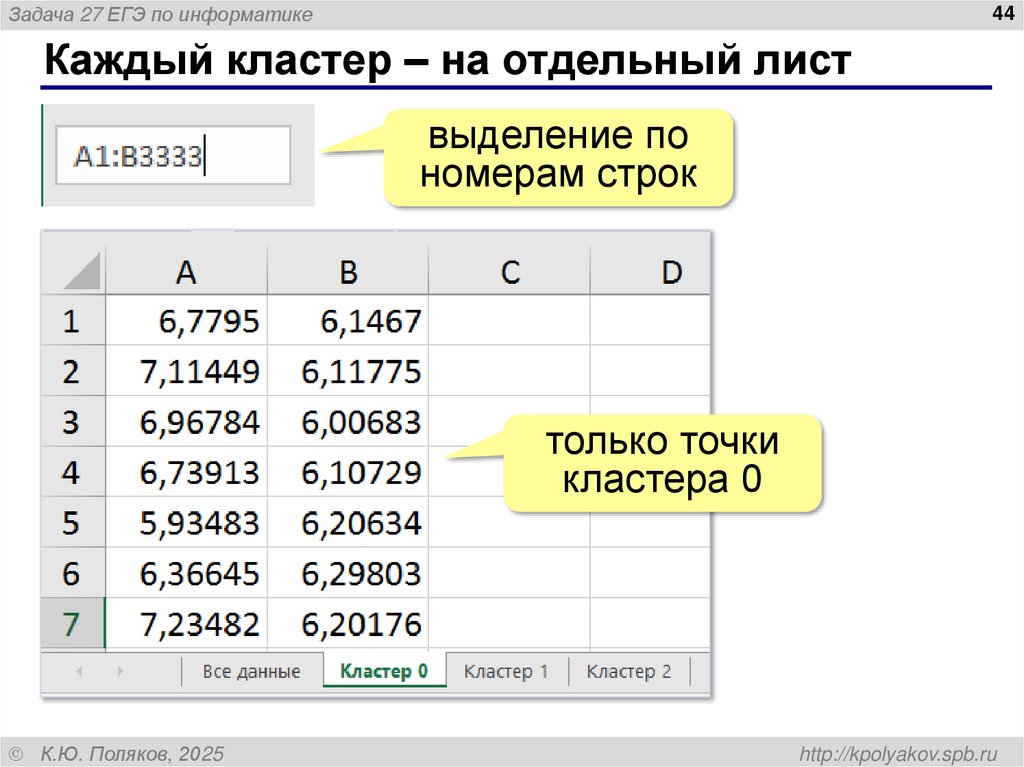Image resolution: width=1024 pixels, height=767 pixels.
Task: Click the right sheet navigation arrow
Action: (118, 671)
